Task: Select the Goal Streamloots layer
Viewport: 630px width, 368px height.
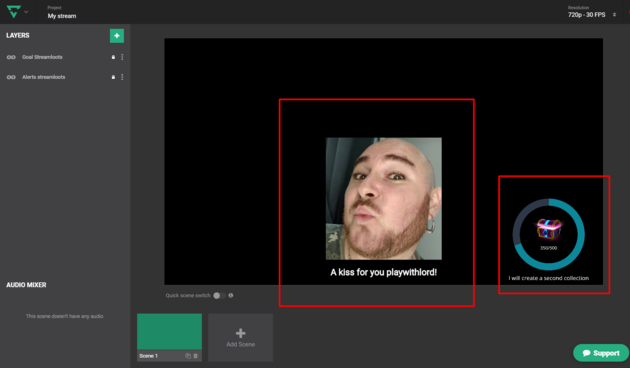Action: (x=42, y=57)
